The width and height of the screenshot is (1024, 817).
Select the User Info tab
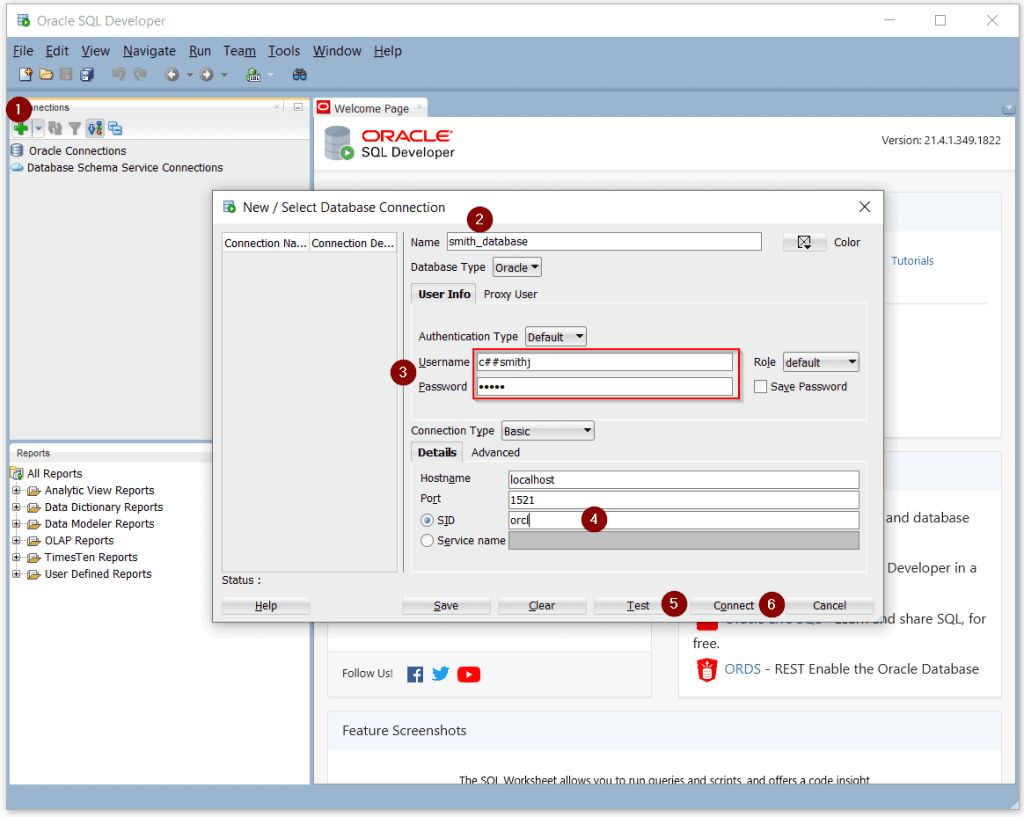point(444,295)
